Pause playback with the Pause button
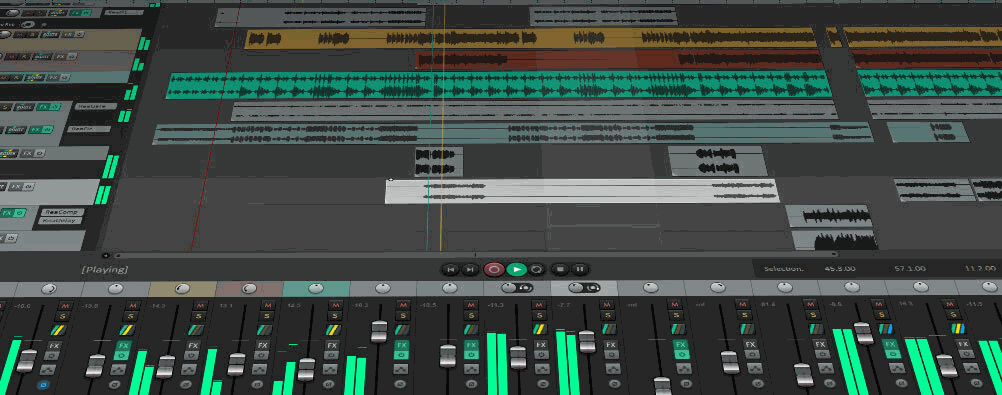 579,270
